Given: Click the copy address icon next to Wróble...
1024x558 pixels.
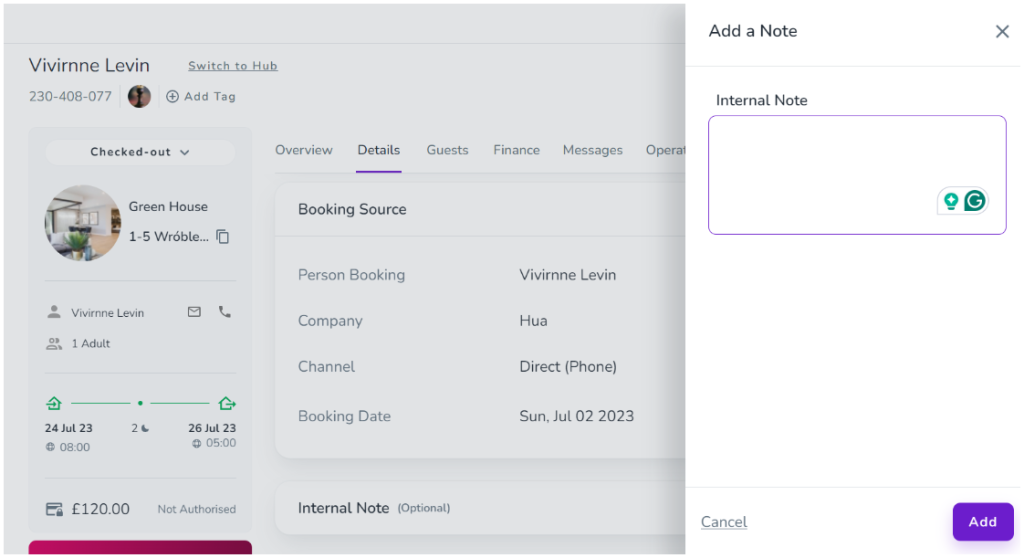Looking at the screenshot, I should tap(223, 237).
